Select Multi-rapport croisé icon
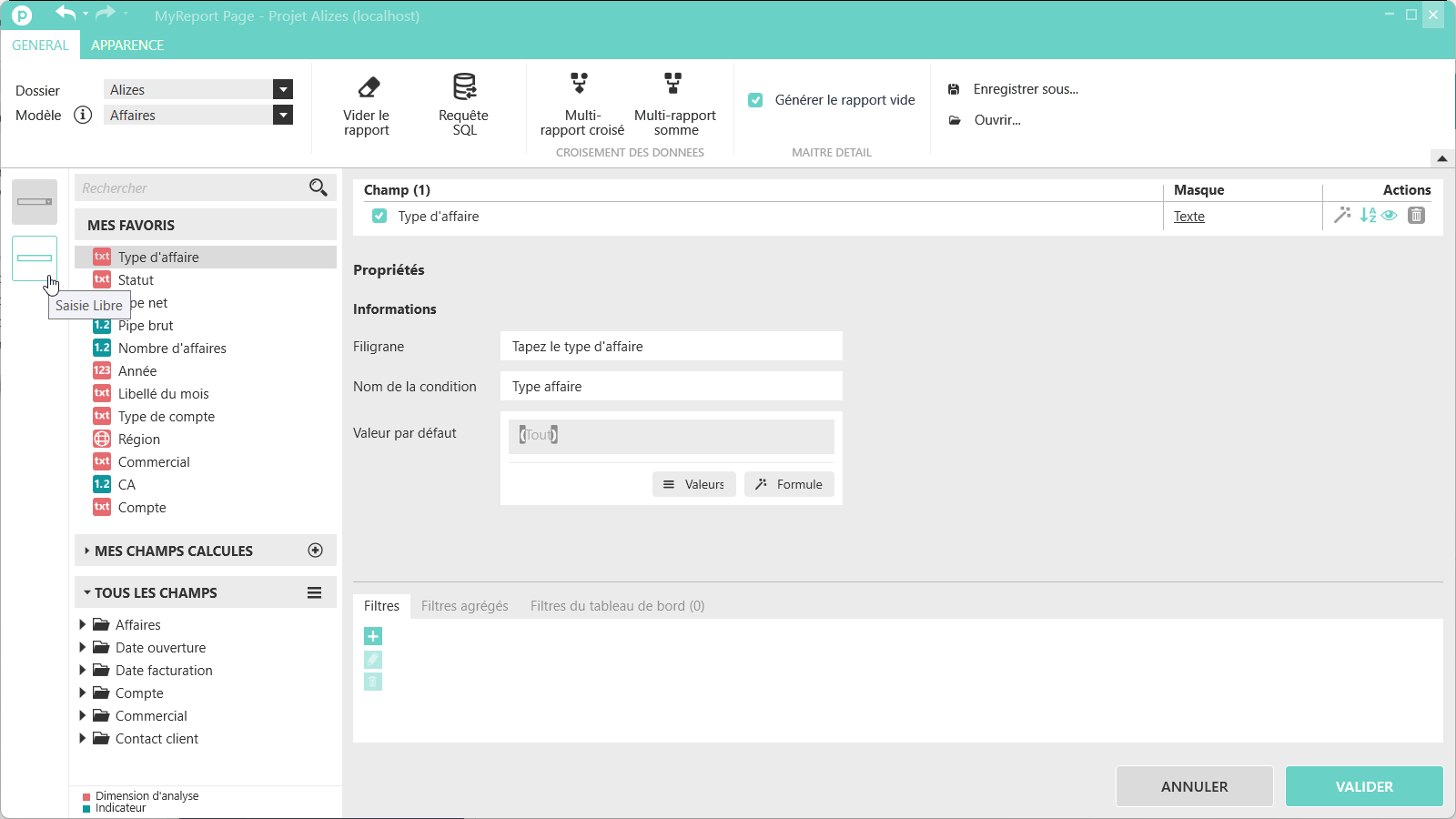 click(x=580, y=84)
